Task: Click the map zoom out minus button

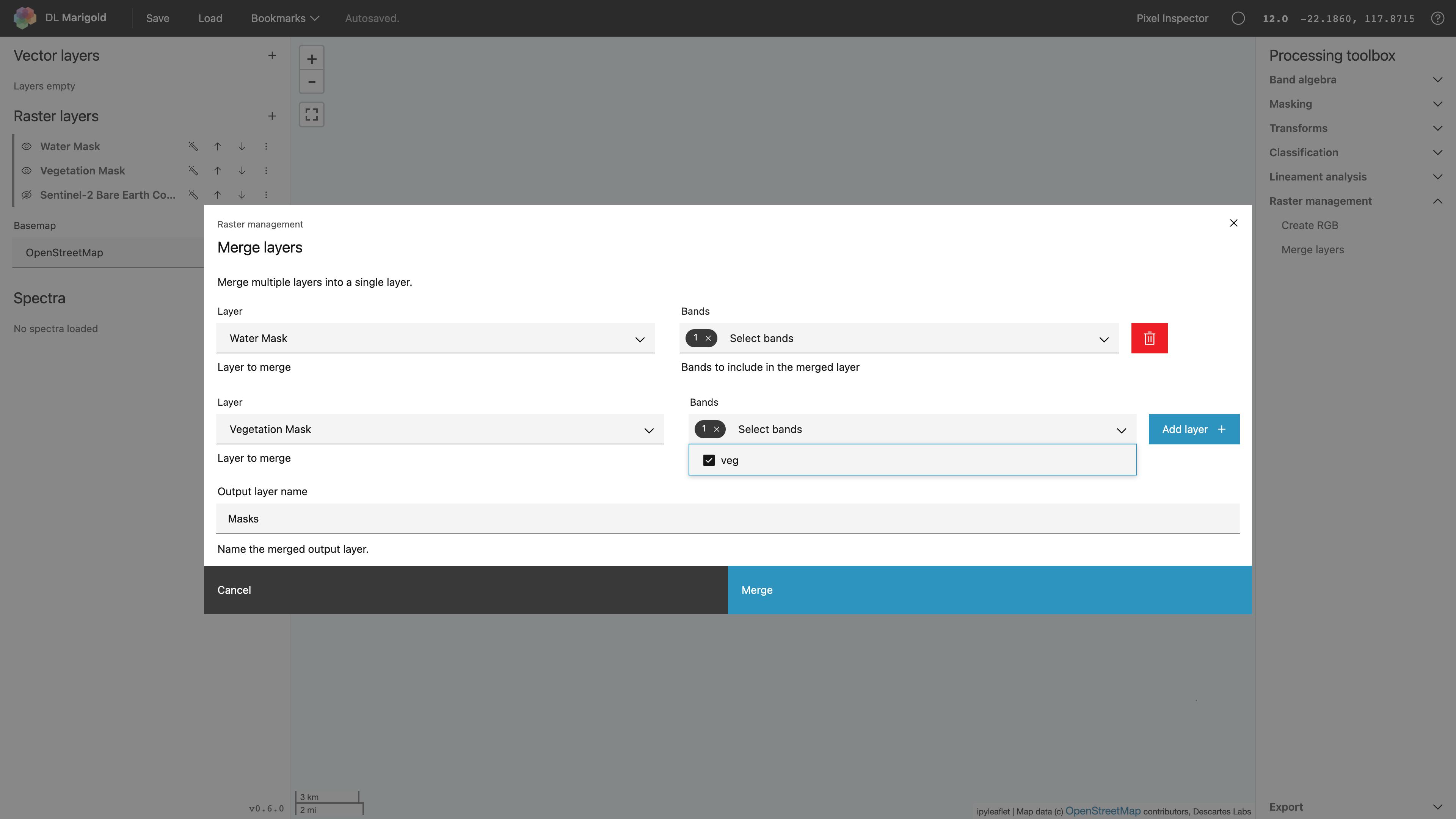Action: point(311,82)
